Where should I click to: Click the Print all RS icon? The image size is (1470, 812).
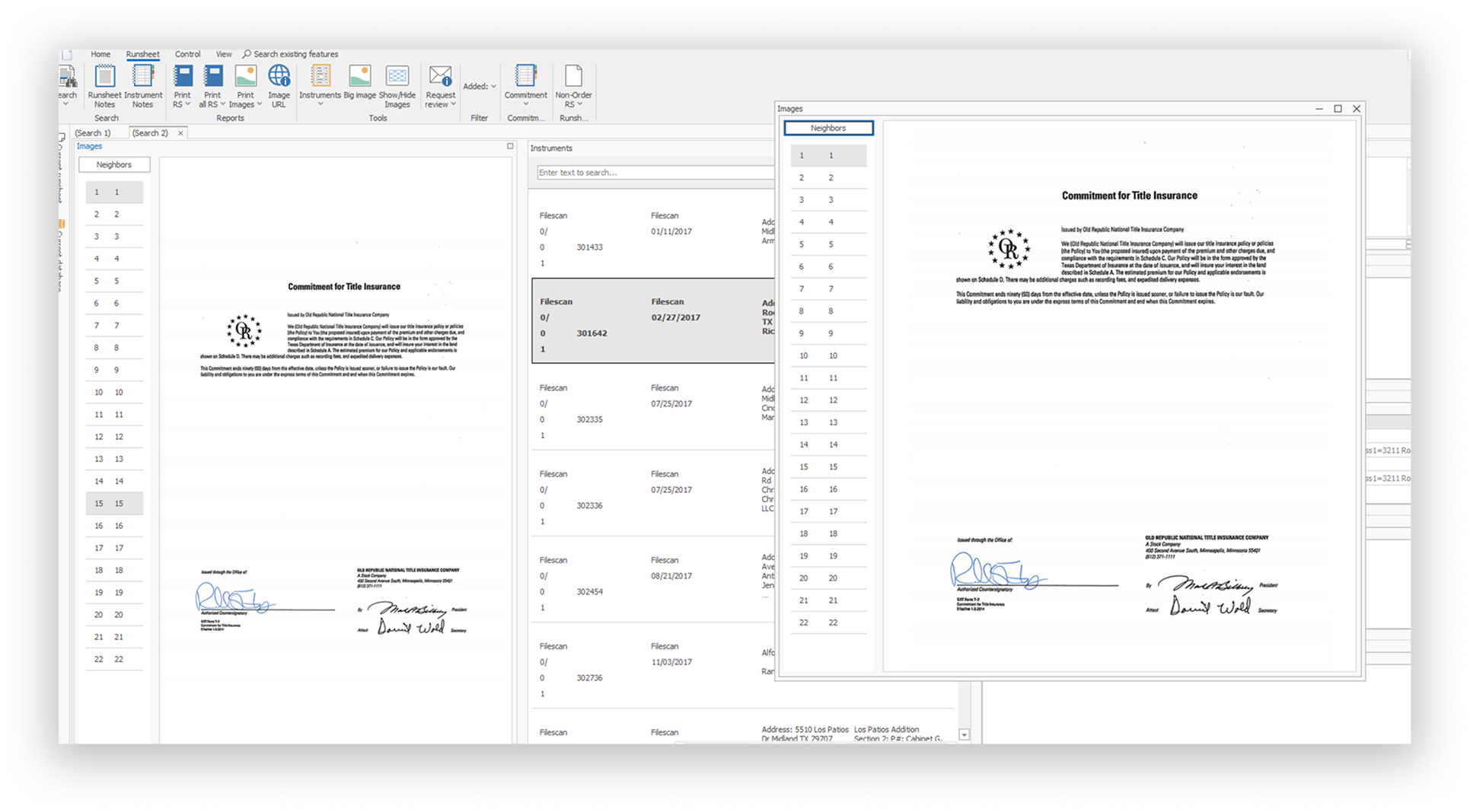[213, 76]
